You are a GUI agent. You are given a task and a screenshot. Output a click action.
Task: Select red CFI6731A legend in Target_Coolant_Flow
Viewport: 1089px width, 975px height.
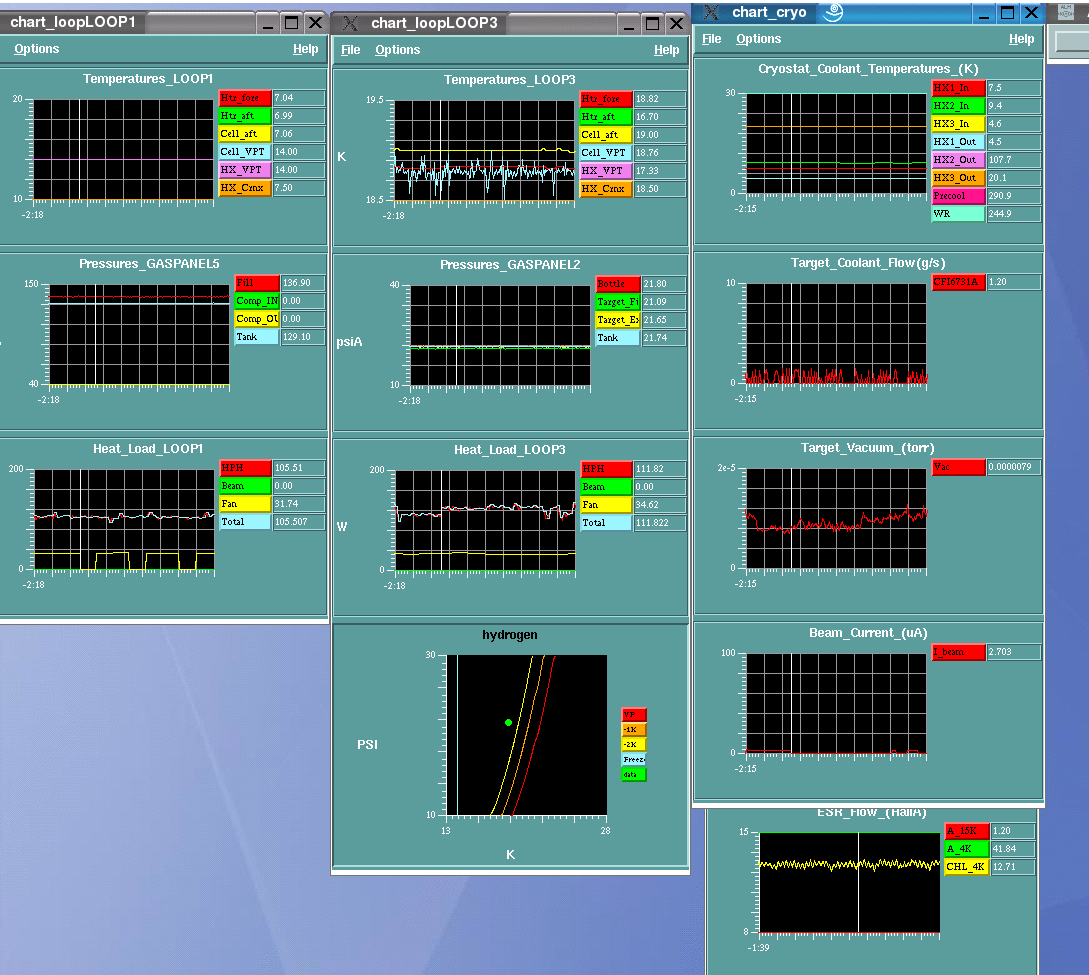click(958, 282)
